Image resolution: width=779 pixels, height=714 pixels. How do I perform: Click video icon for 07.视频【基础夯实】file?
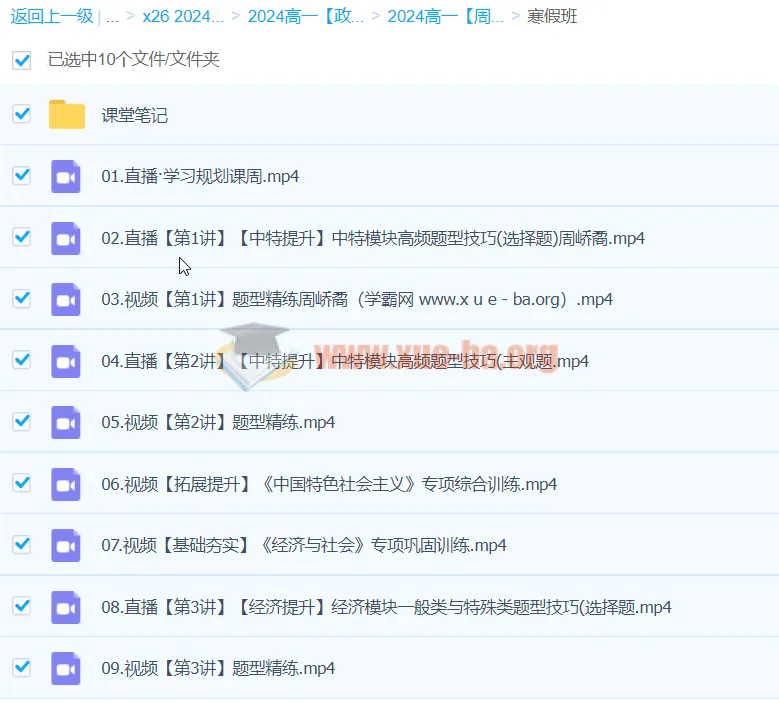[66, 545]
